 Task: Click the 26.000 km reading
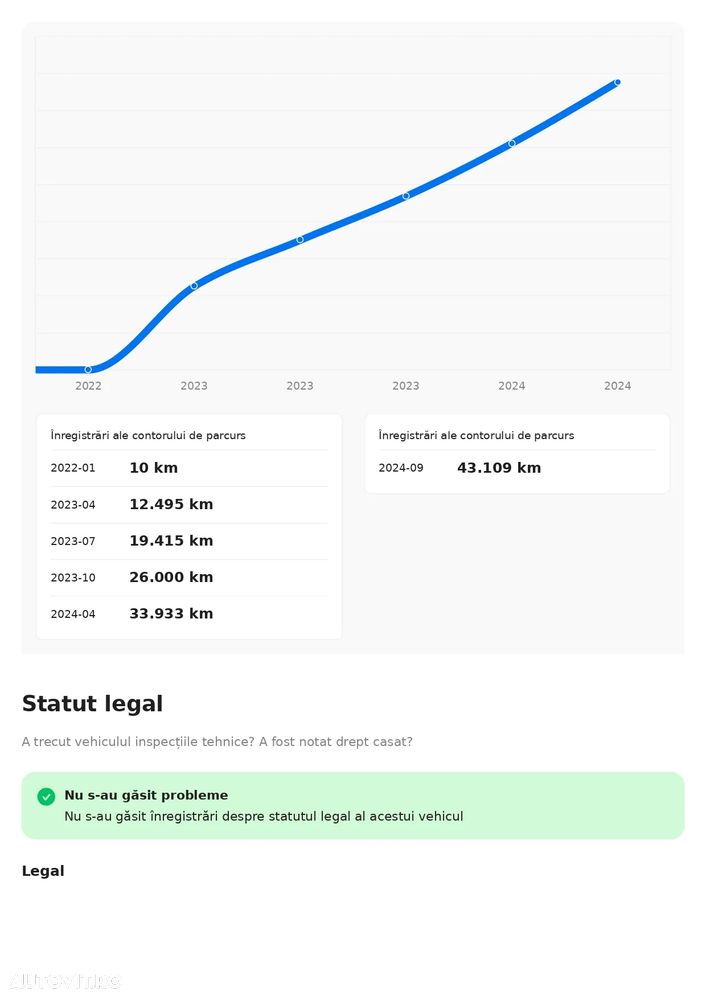click(x=171, y=577)
